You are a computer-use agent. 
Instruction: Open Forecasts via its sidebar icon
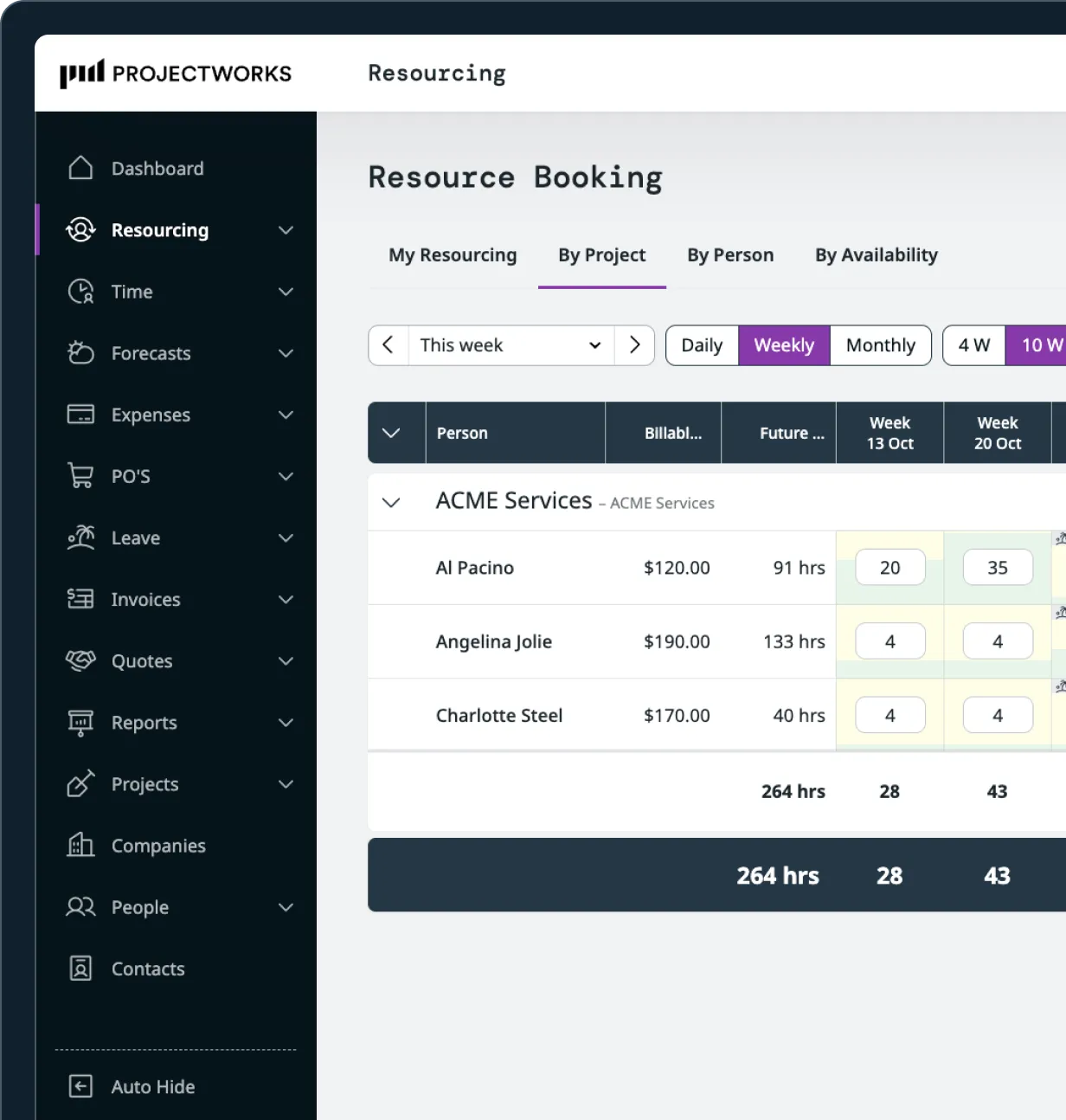point(80,353)
